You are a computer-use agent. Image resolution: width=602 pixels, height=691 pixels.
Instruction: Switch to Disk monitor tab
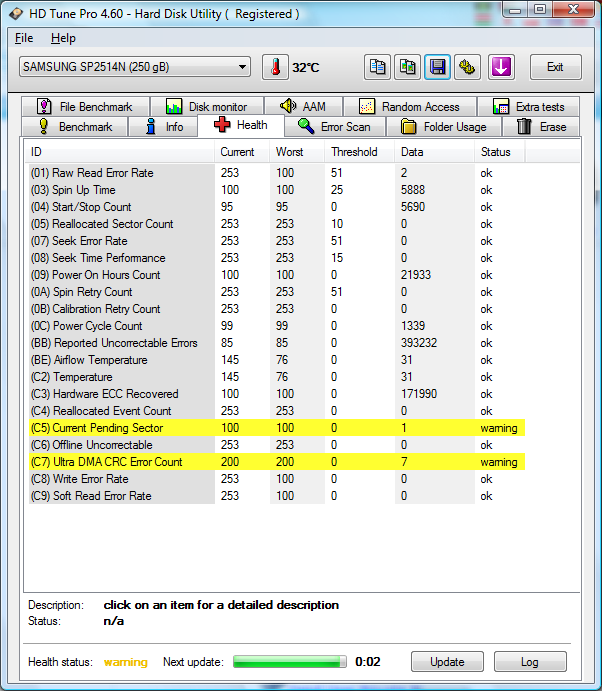207,107
